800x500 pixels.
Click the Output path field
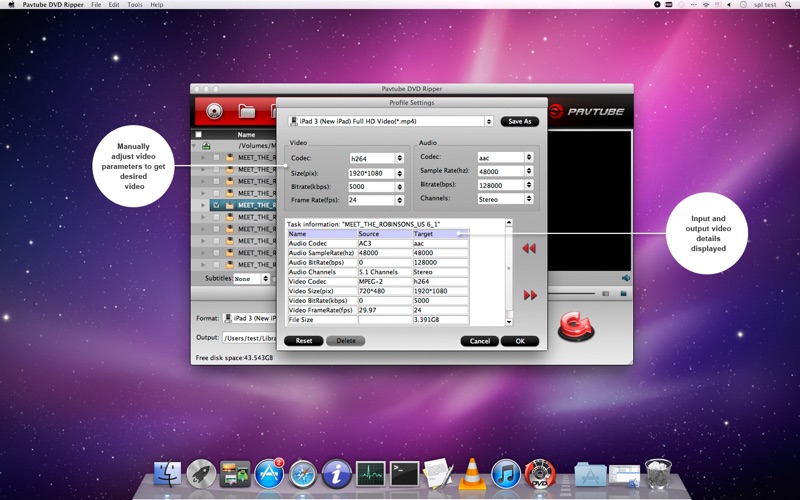249,338
